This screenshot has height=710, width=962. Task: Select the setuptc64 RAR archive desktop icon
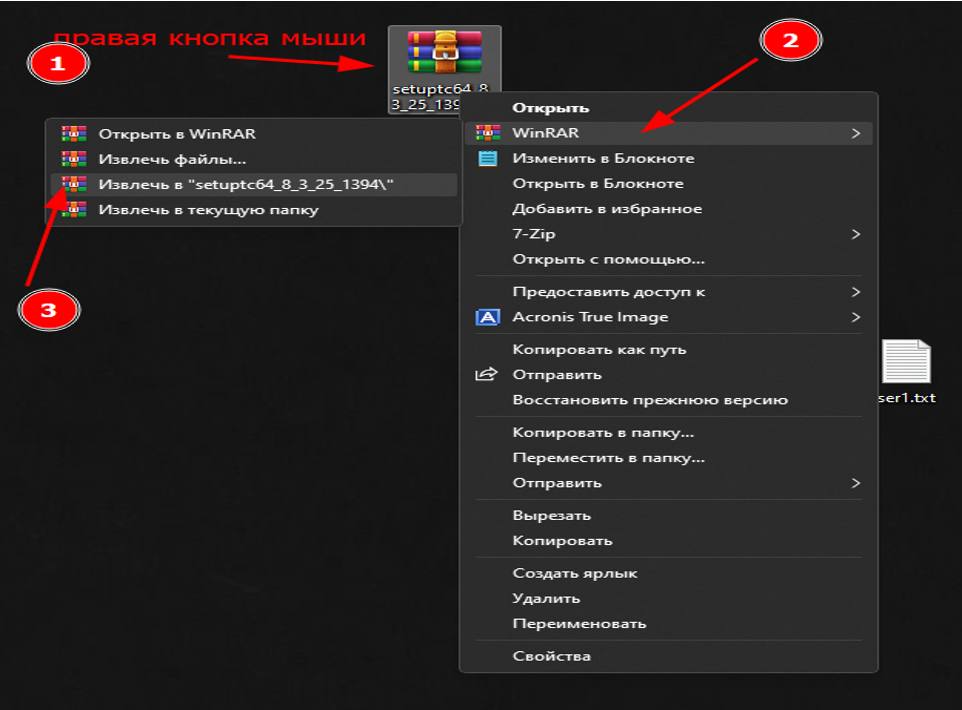[445, 69]
